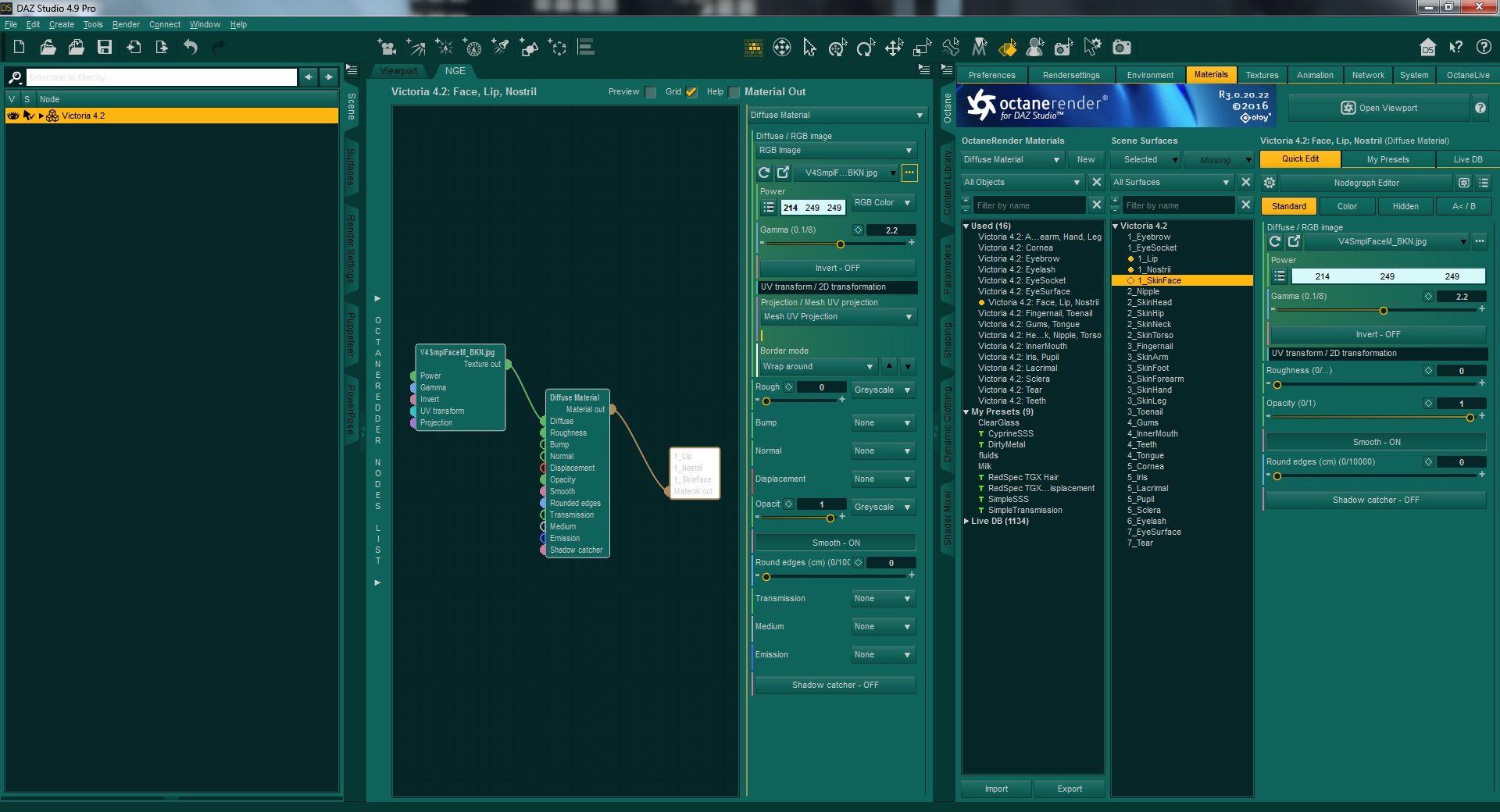This screenshot has height=812, width=1500.
Task: Toggle visibility eye for Victoria 4.2
Action: point(13,116)
